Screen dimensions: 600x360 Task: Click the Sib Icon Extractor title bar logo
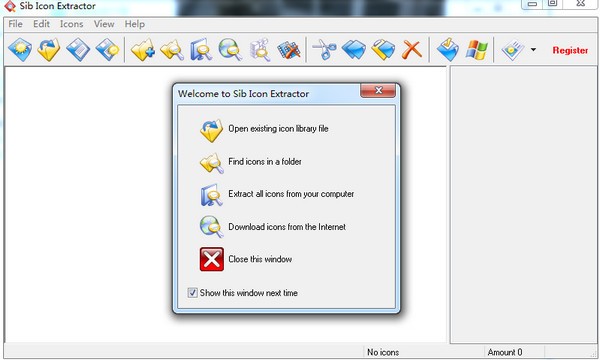[x=10, y=6]
